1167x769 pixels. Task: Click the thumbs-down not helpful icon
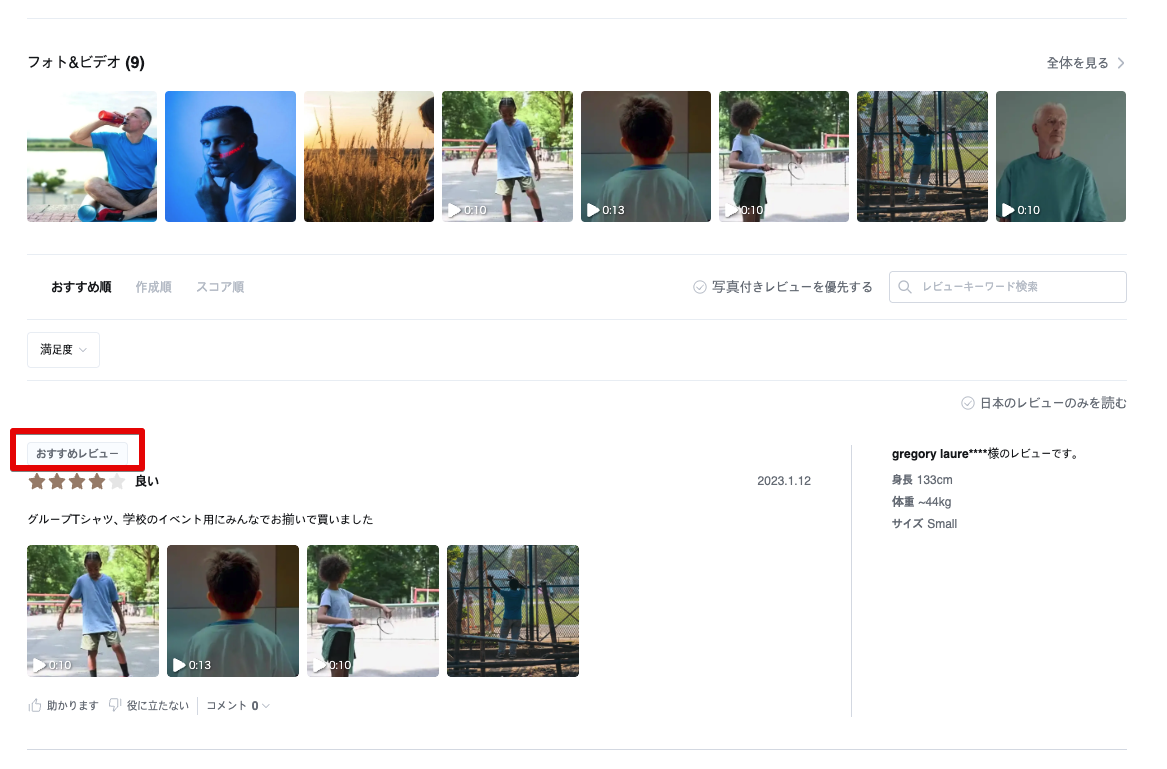(115, 705)
